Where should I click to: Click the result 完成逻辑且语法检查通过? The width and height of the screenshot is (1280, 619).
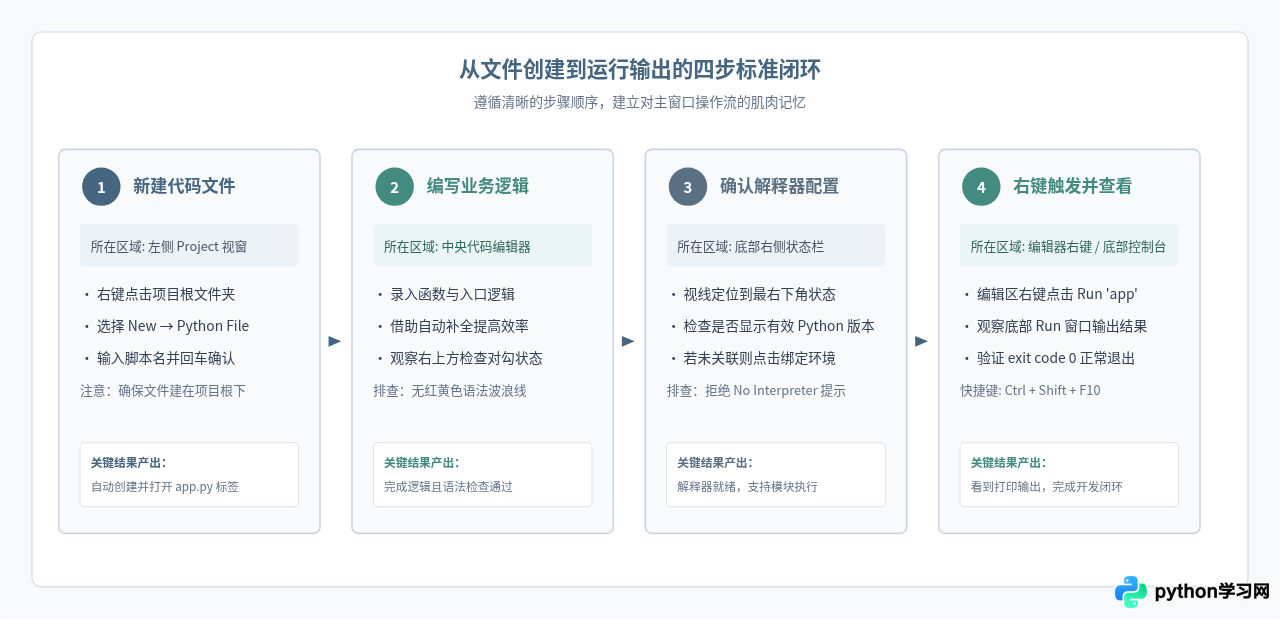pos(448,487)
